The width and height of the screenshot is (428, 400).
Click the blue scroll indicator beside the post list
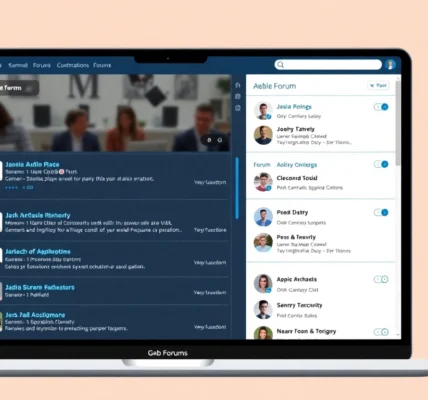237,188
